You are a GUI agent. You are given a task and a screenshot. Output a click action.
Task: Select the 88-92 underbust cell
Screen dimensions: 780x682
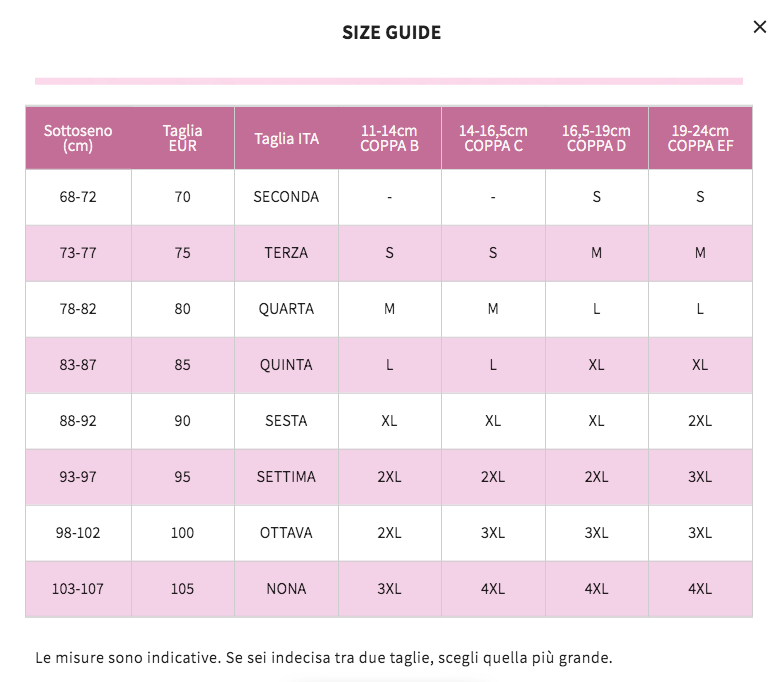[78, 421]
